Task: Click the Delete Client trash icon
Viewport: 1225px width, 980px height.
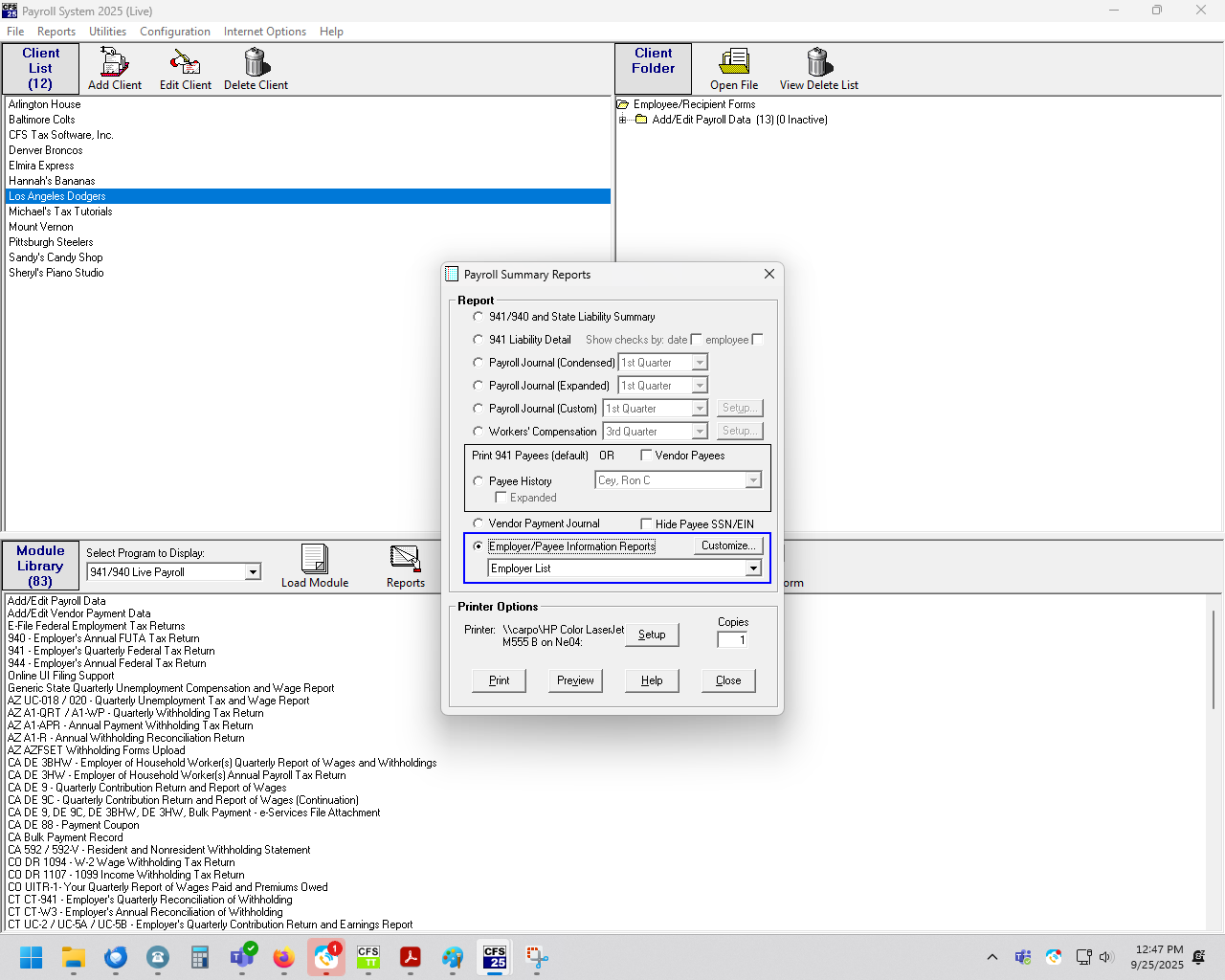Action: click(256, 63)
